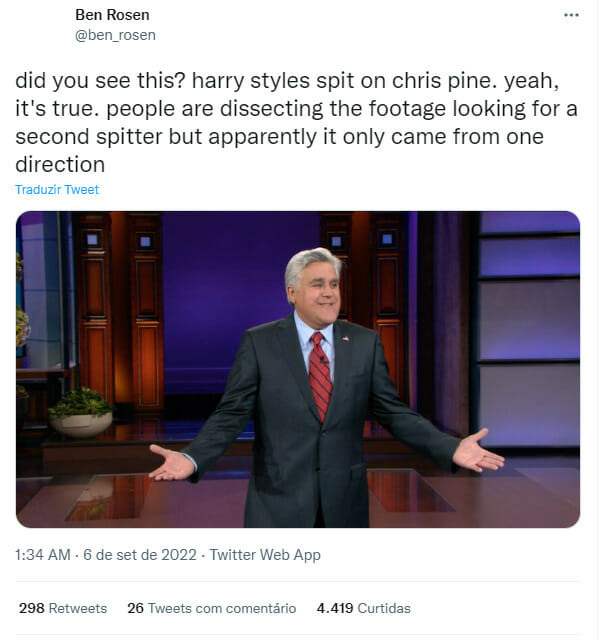
Task: Click the Traduzir Tweet link
Action: tap(57, 189)
